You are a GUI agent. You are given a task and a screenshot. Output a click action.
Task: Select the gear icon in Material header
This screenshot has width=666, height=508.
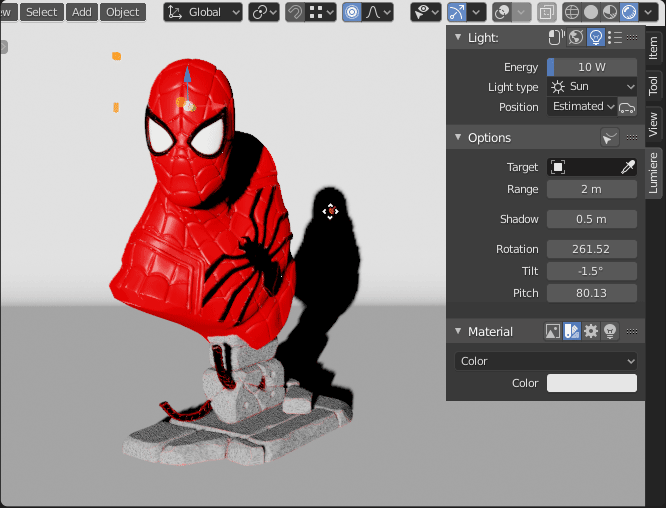[591, 331]
